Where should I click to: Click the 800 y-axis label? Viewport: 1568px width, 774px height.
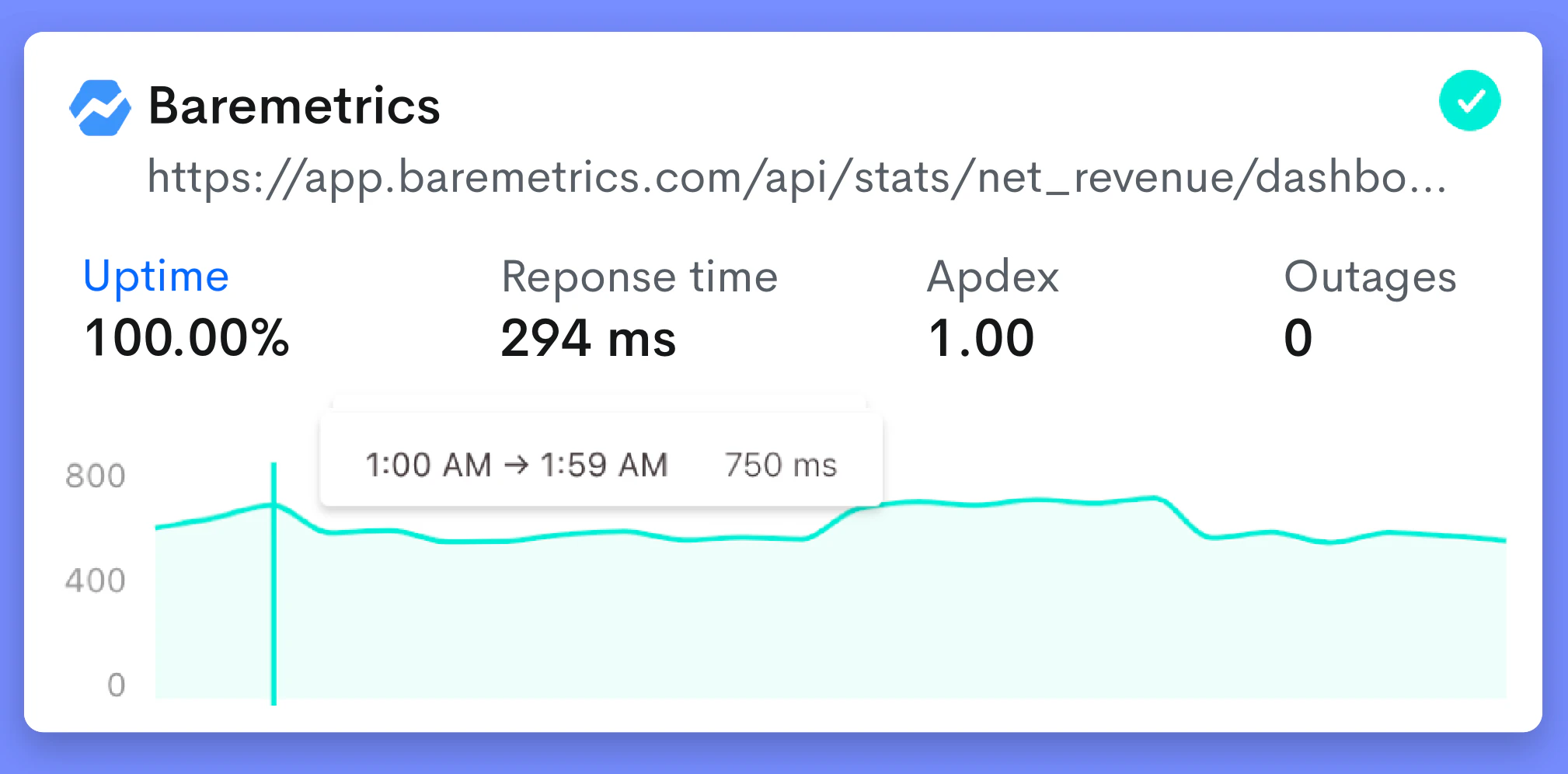click(x=96, y=476)
